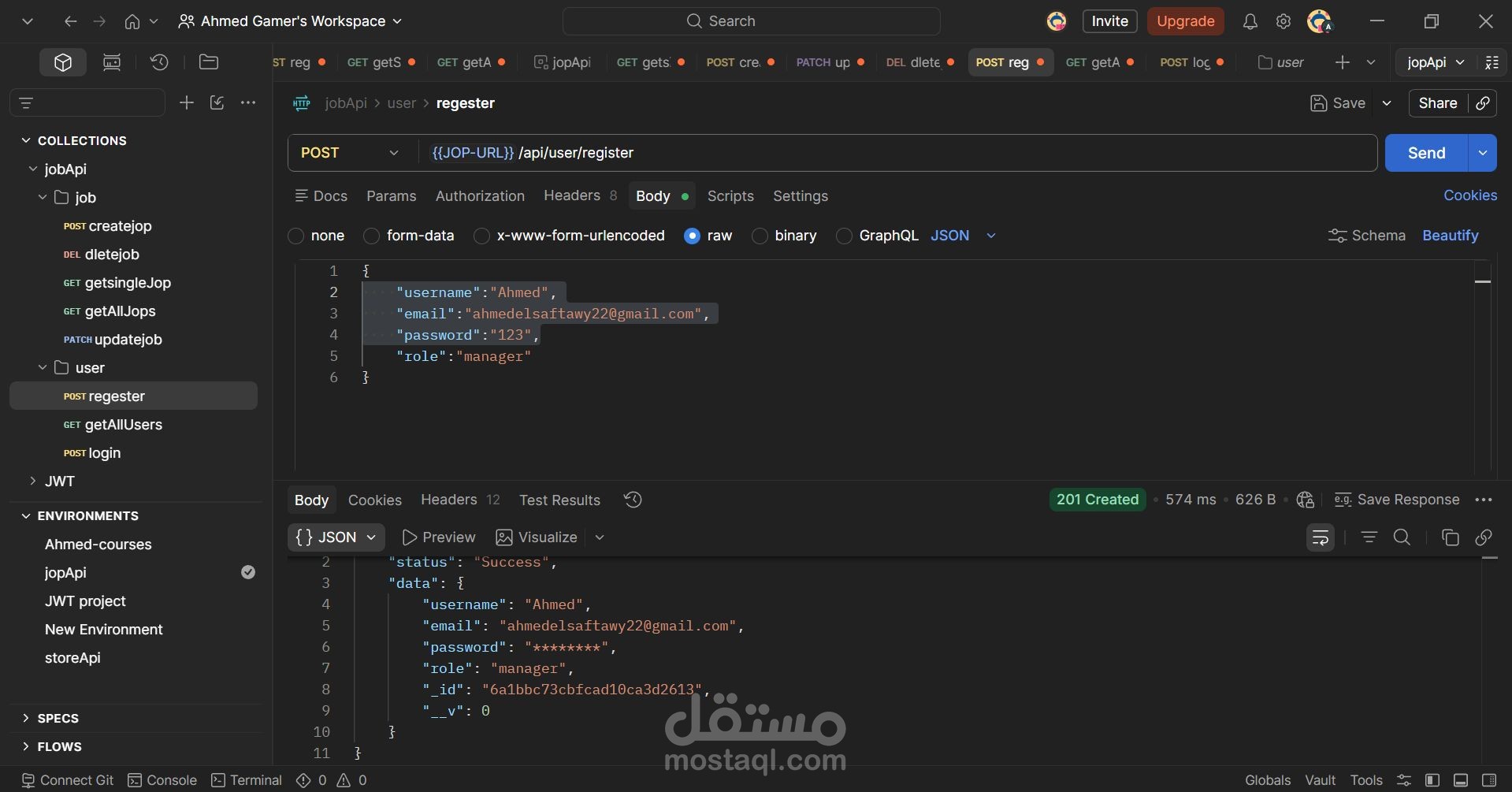Click the plus icon to create collection
1512x792 pixels.
click(x=186, y=102)
